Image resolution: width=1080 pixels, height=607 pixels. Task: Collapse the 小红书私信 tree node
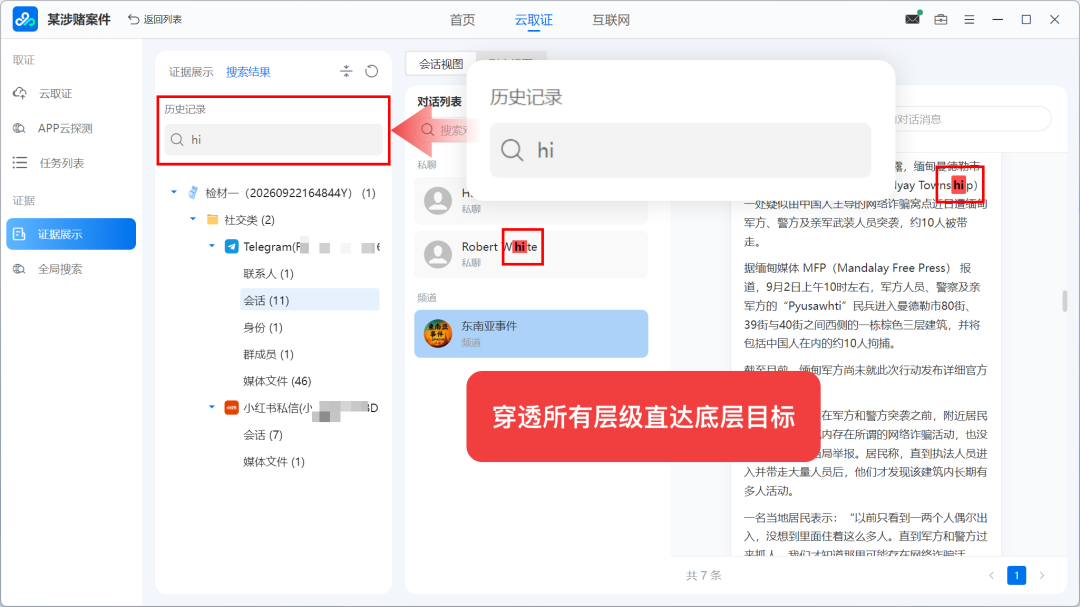tap(211, 407)
